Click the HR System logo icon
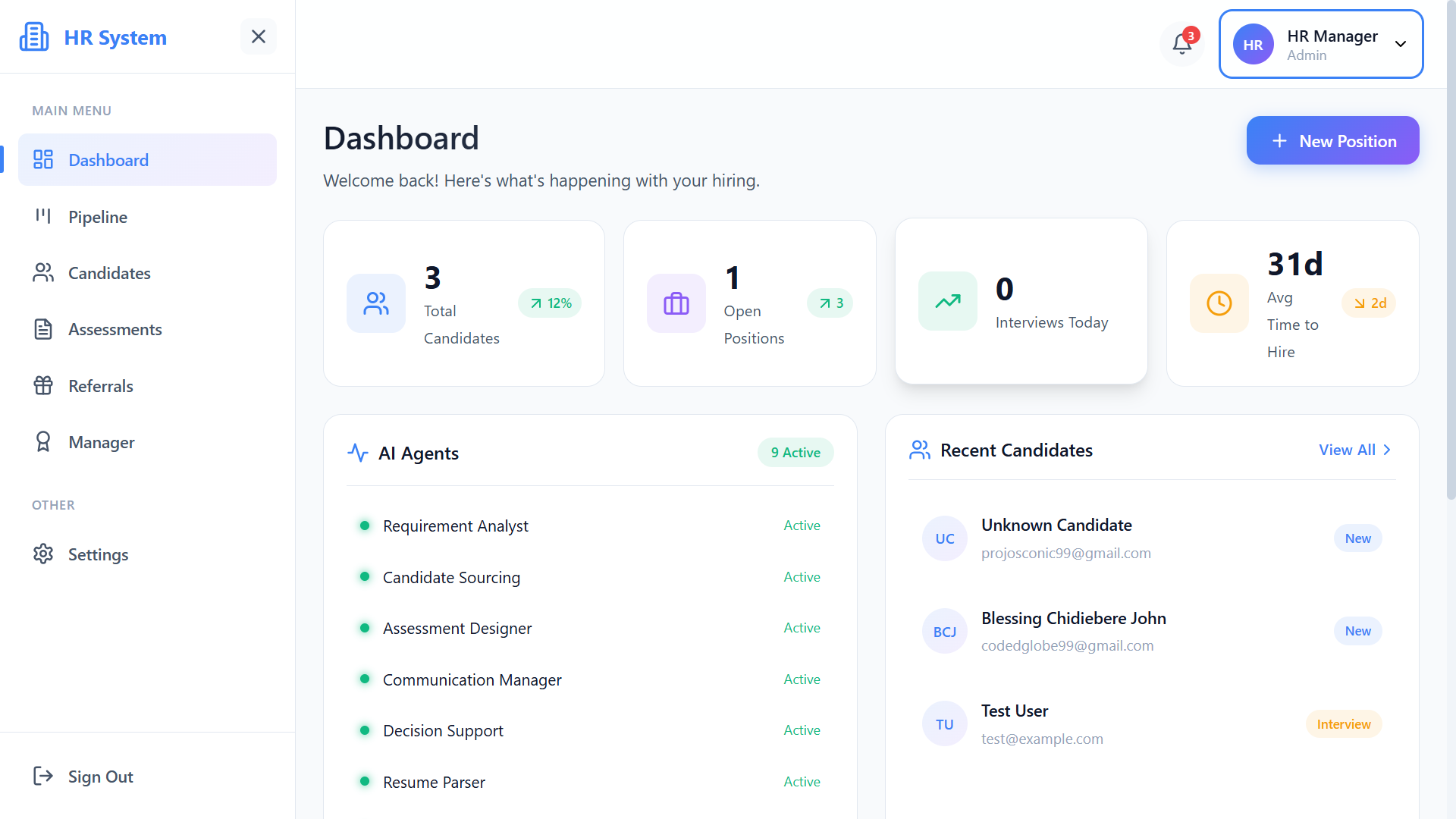1456x819 pixels. coord(34,36)
